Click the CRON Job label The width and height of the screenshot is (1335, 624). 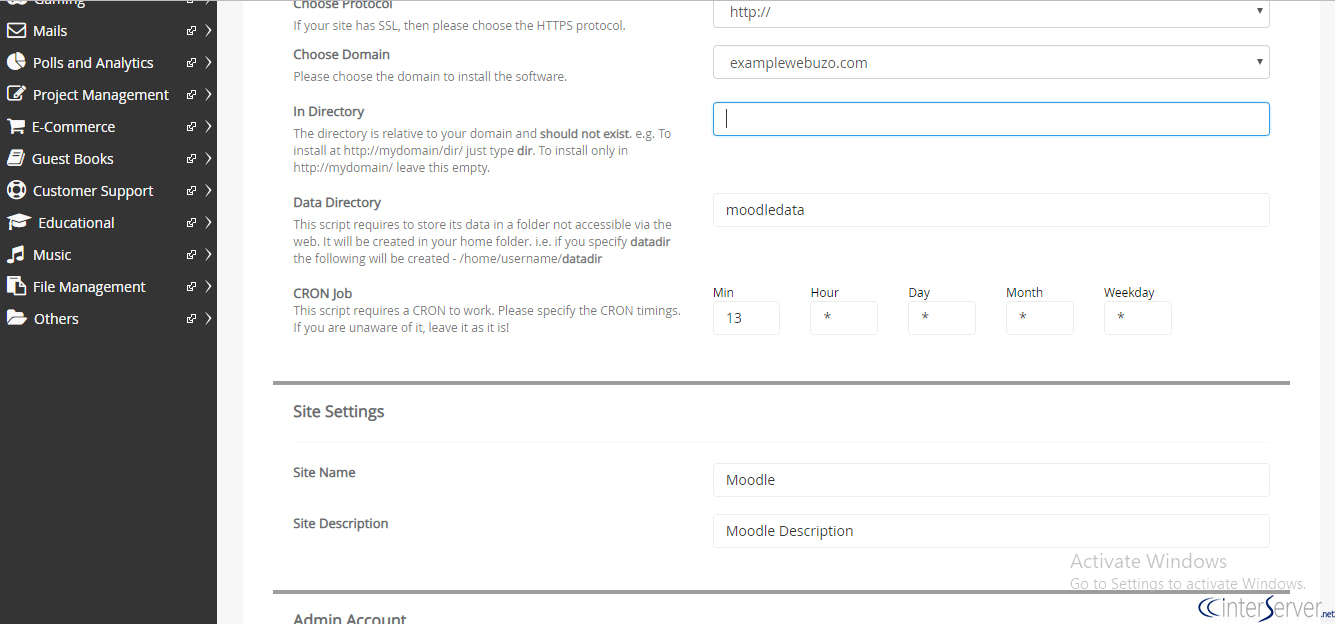tap(323, 293)
